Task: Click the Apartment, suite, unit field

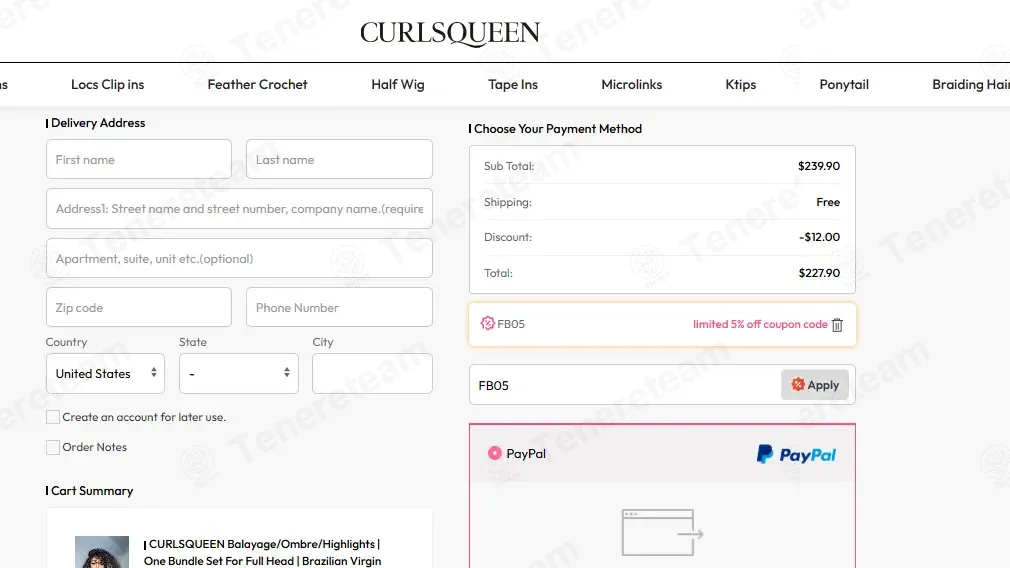Action: tap(239, 258)
